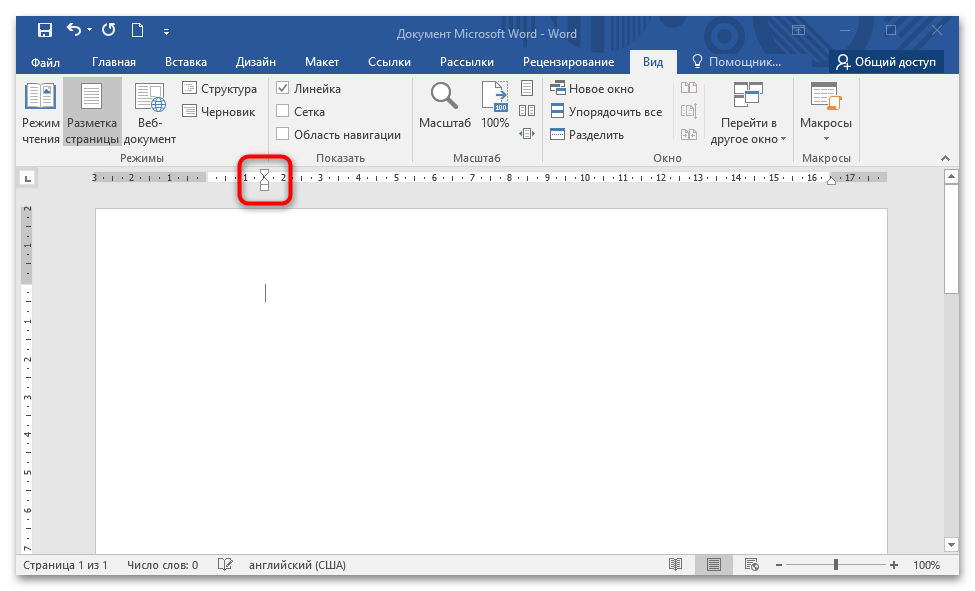The image size is (975, 591).
Task: Select the Вид tab
Action: pyautogui.click(x=653, y=62)
